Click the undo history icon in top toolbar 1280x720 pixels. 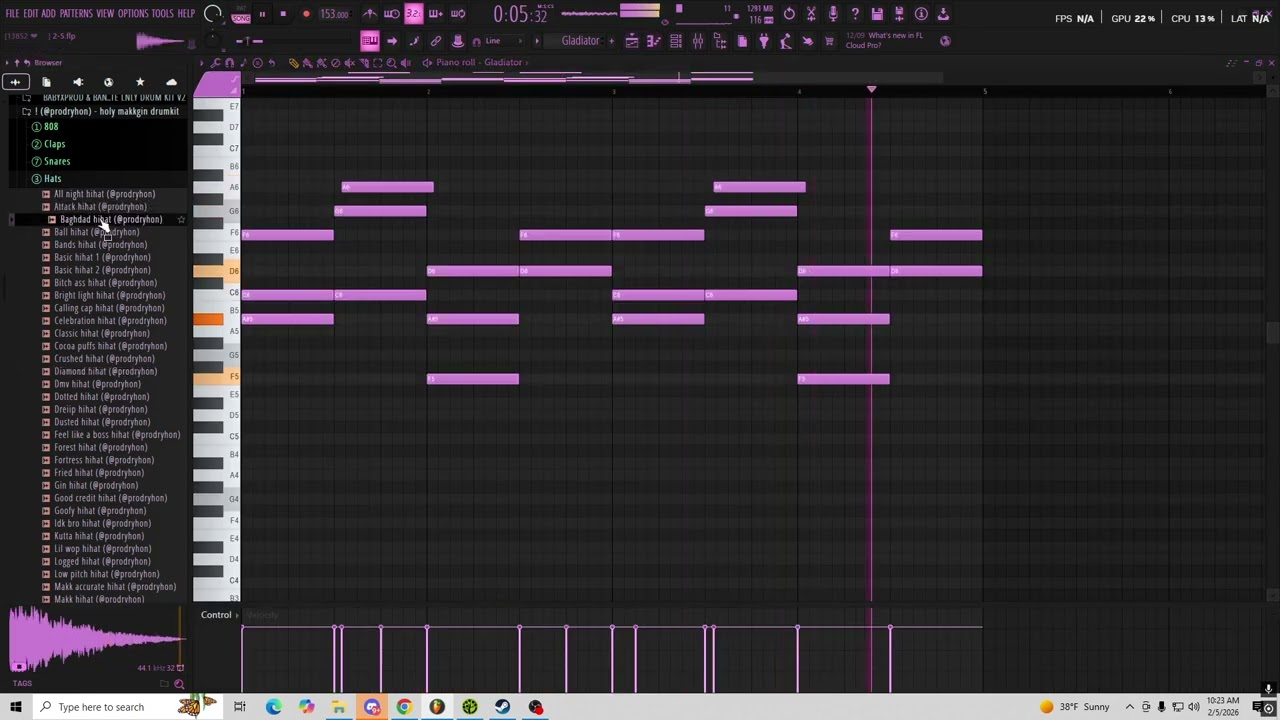tap(789, 14)
